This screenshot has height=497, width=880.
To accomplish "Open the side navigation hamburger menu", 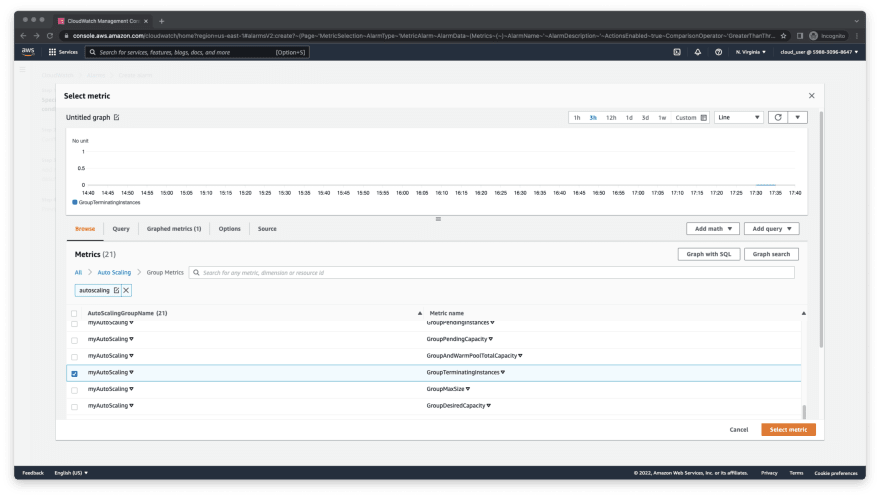I will coord(22,70).
